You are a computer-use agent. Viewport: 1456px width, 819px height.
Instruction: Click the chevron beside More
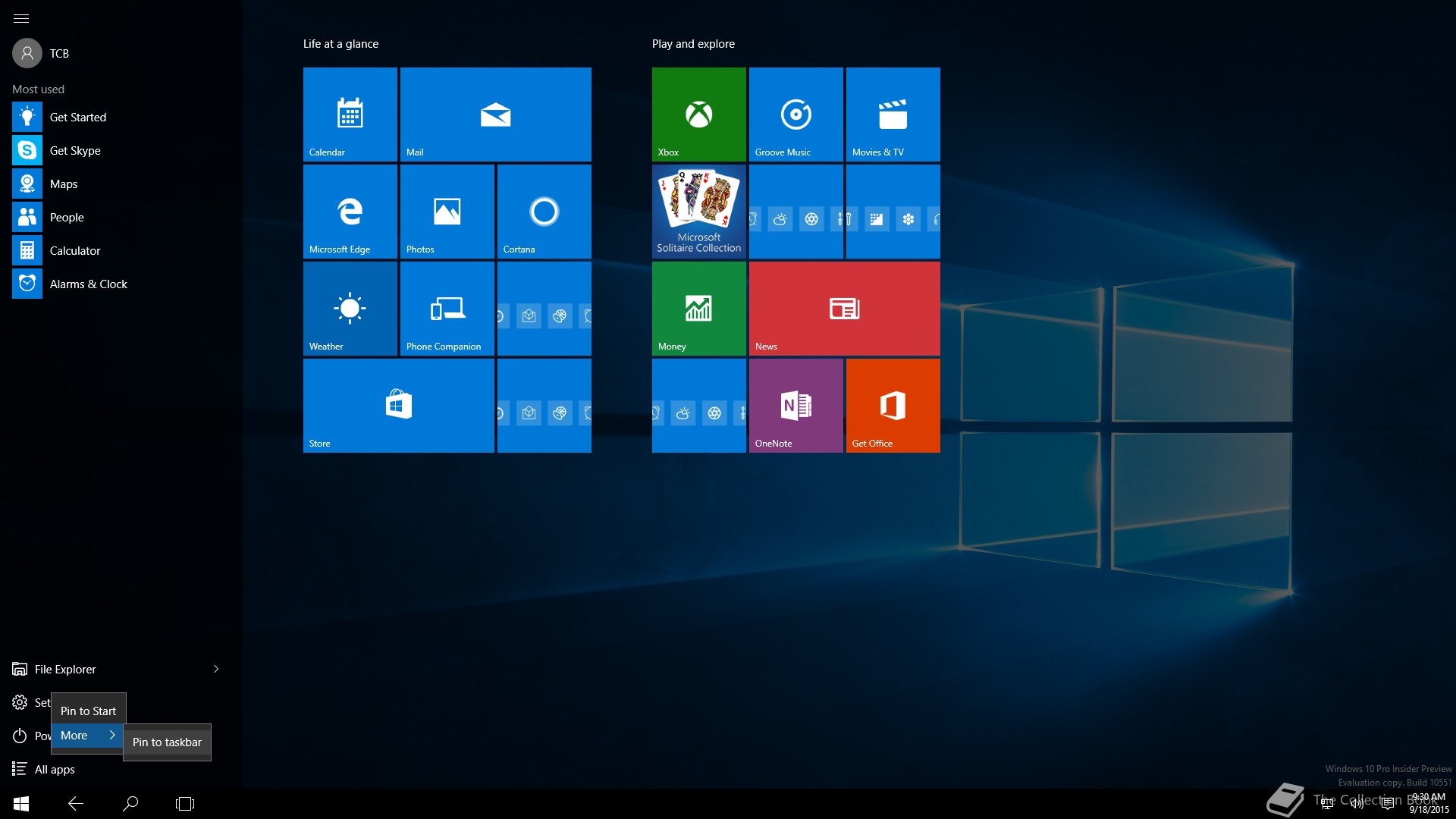(x=112, y=735)
